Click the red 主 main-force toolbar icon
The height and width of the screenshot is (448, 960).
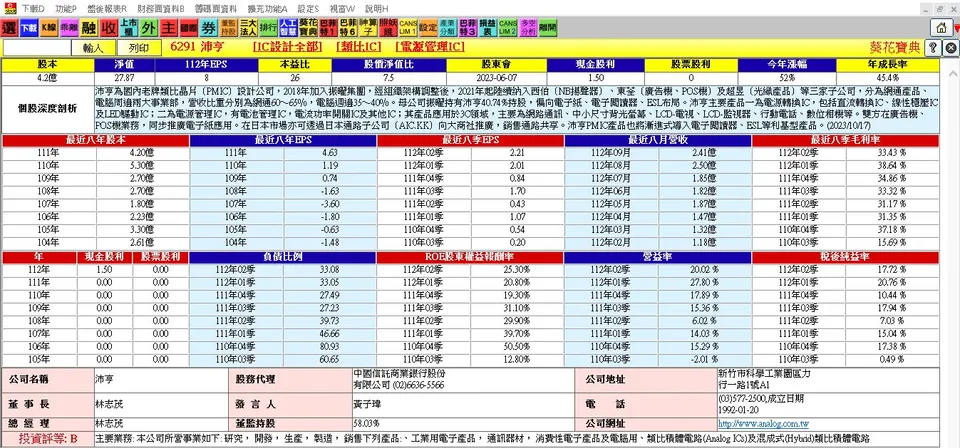click(168, 28)
